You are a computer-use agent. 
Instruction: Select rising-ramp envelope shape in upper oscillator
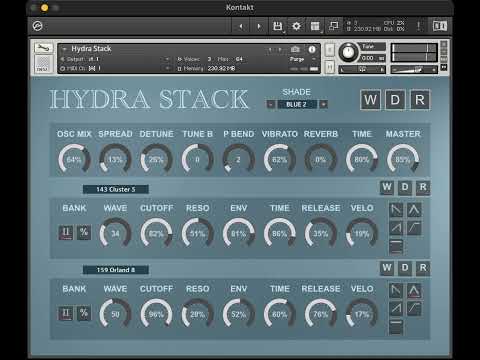tap(396, 228)
